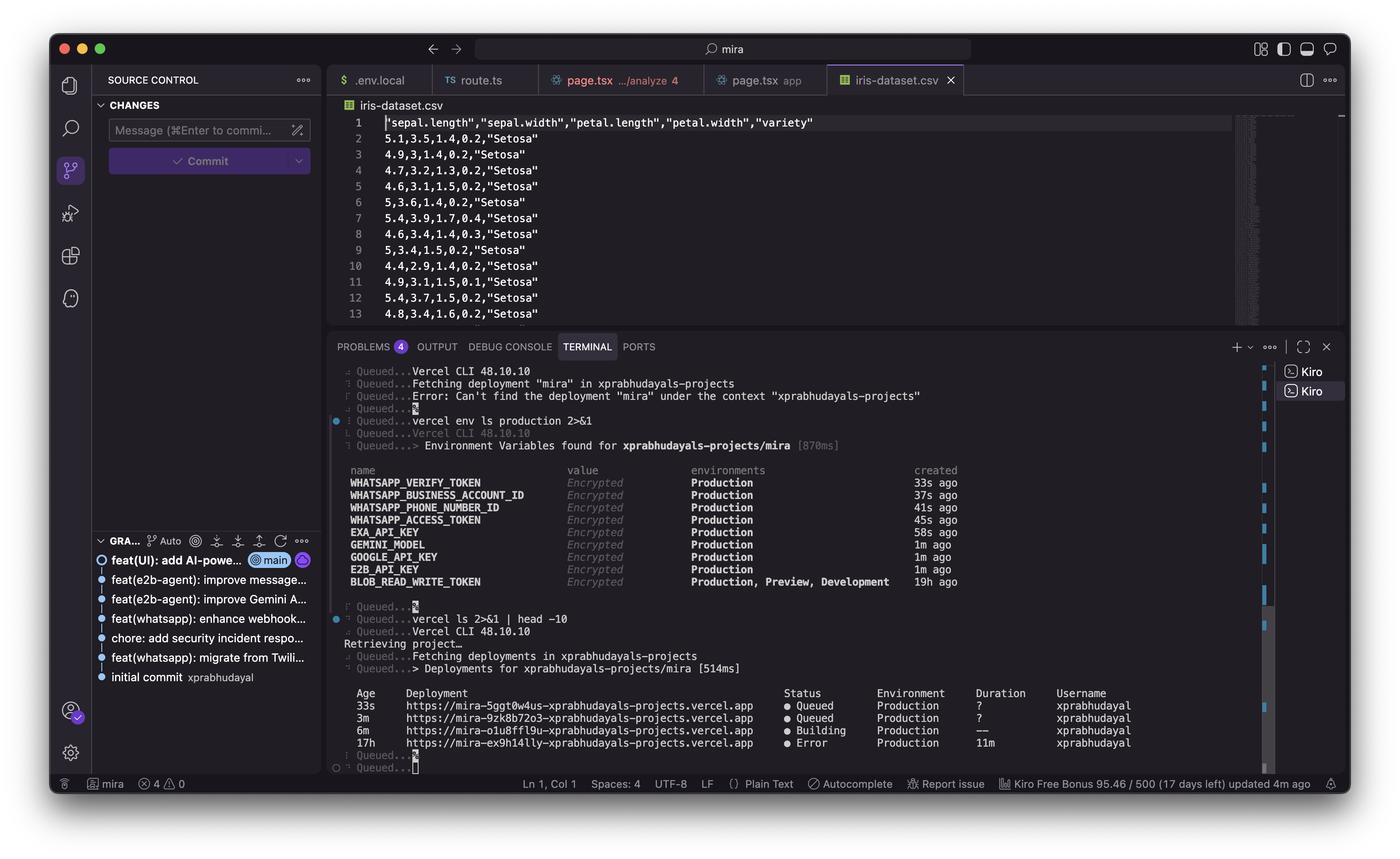Switch to the route.ts tab
The width and height of the screenshot is (1400, 859).
481,80
